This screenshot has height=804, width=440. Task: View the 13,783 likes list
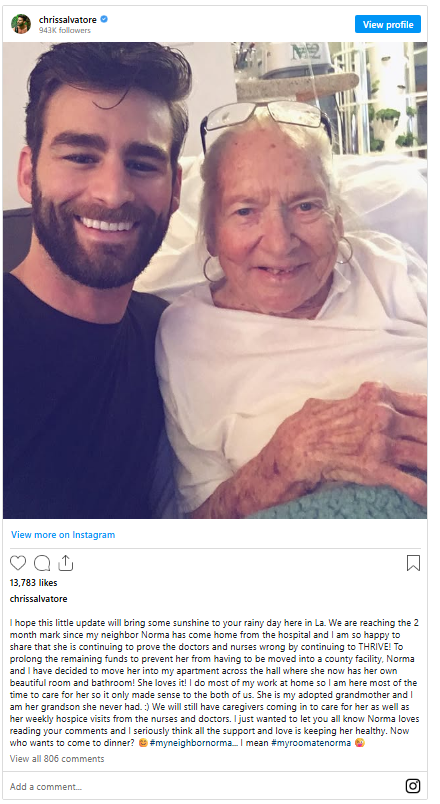click(x=33, y=582)
